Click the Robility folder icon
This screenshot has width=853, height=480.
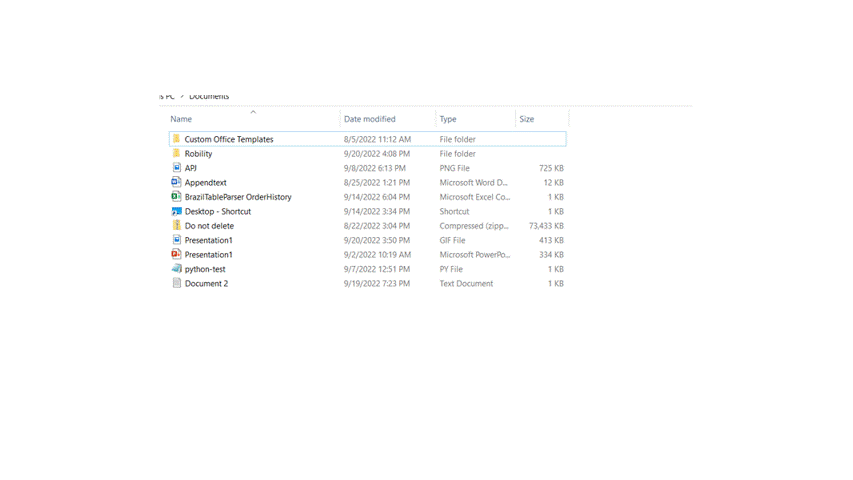pos(176,154)
